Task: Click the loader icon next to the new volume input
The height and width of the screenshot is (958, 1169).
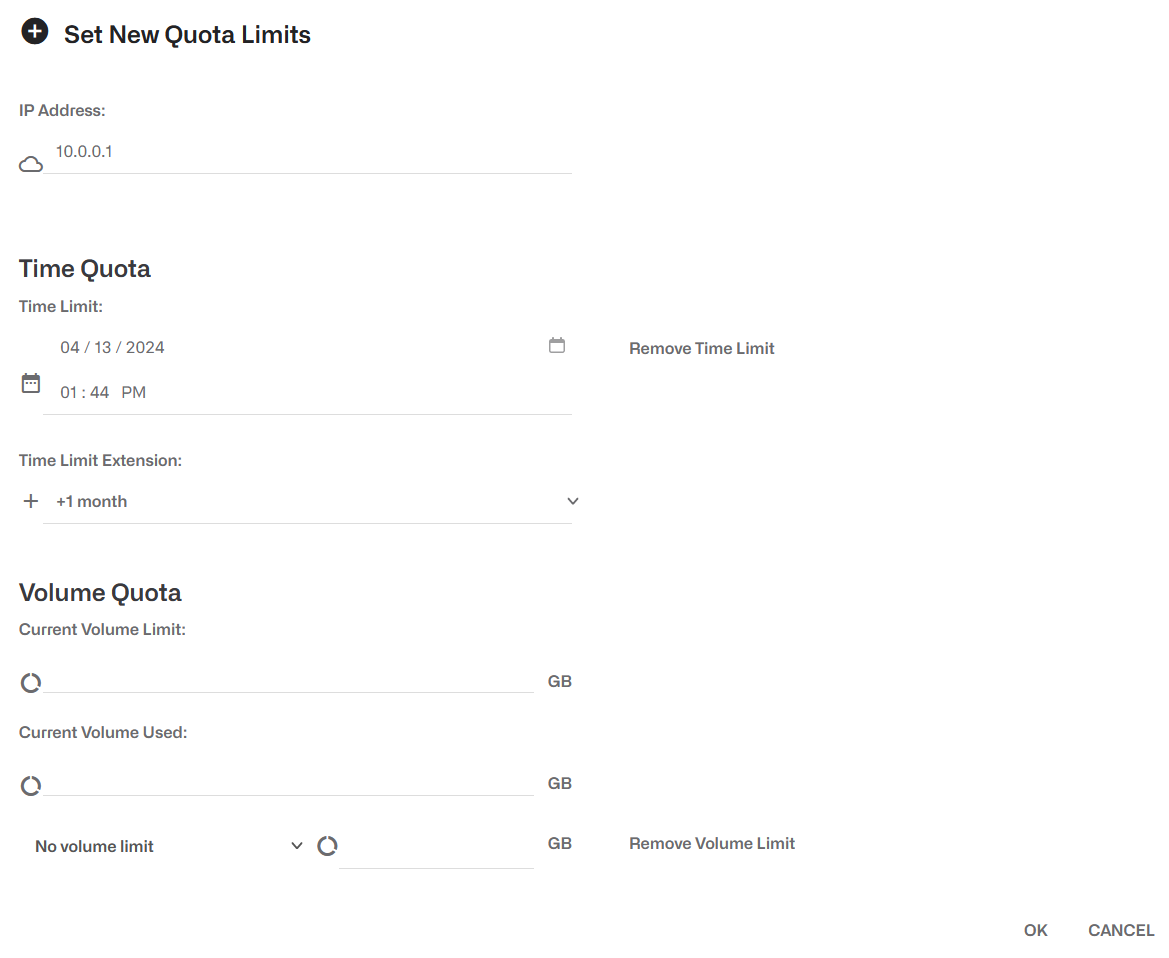Action: tap(327, 845)
